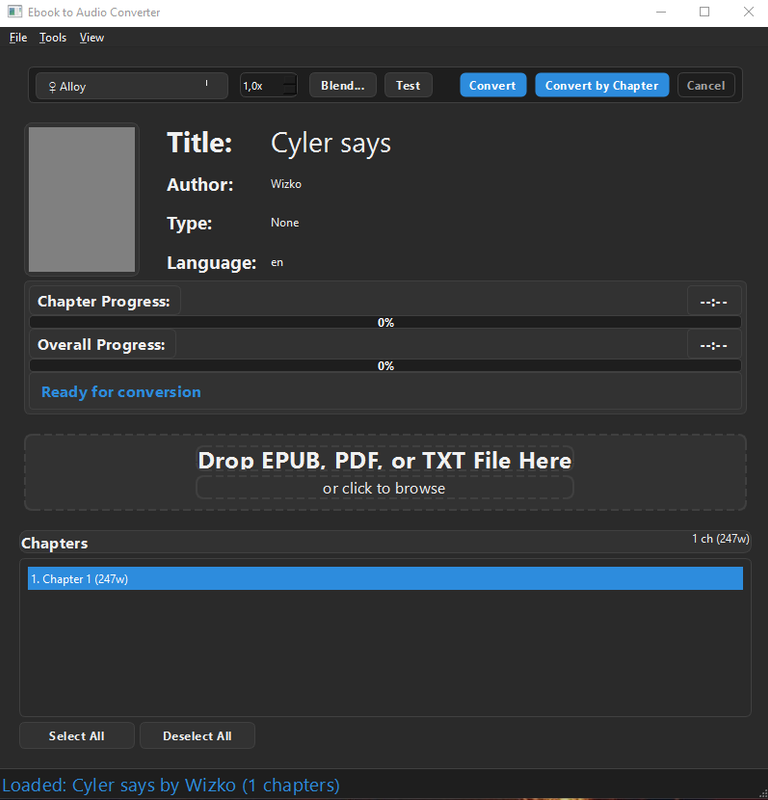Click the grey book cover thumbnail
The width and height of the screenshot is (768, 800).
[x=82, y=199]
